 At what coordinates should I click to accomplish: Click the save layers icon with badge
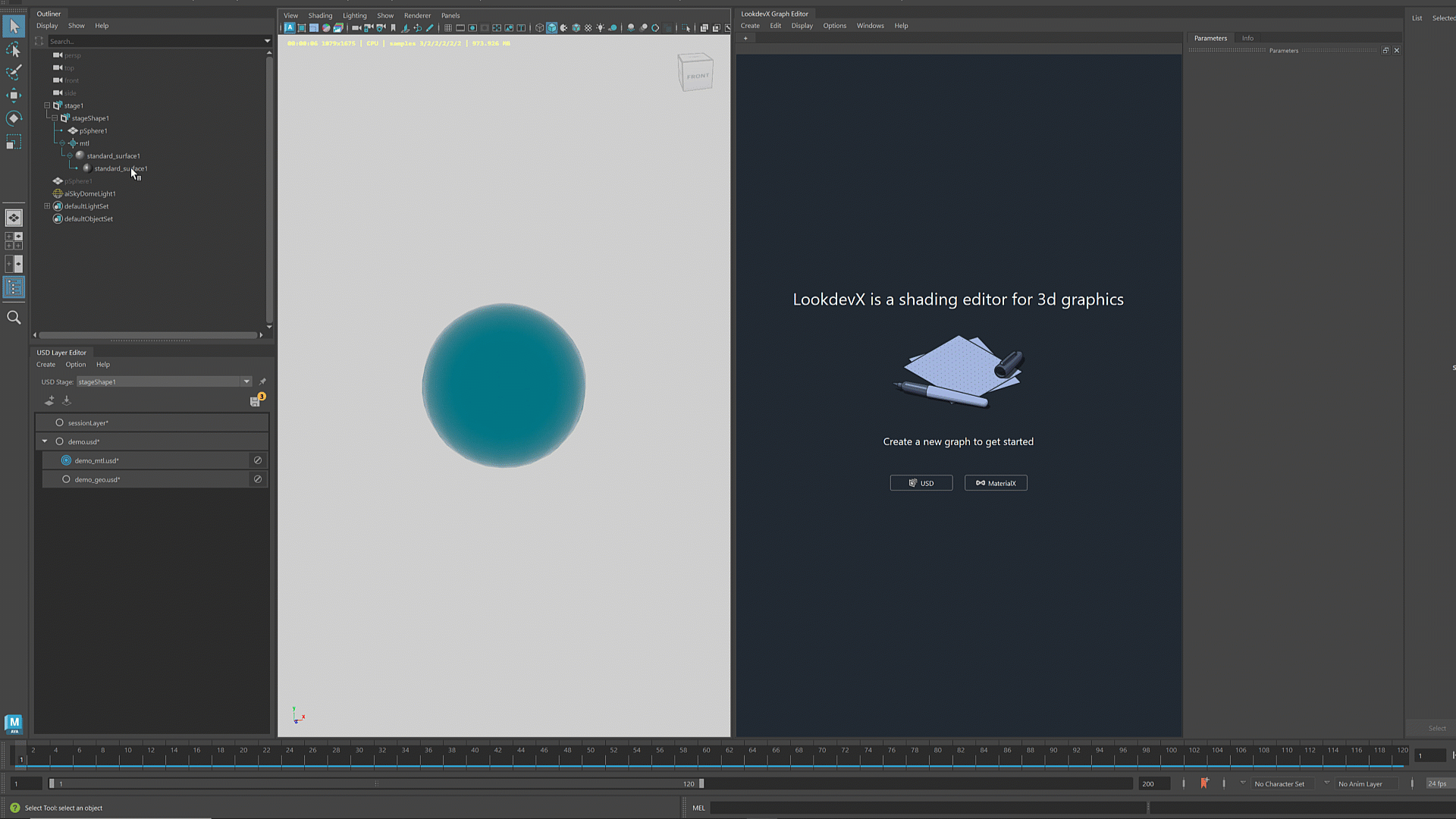(256, 401)
